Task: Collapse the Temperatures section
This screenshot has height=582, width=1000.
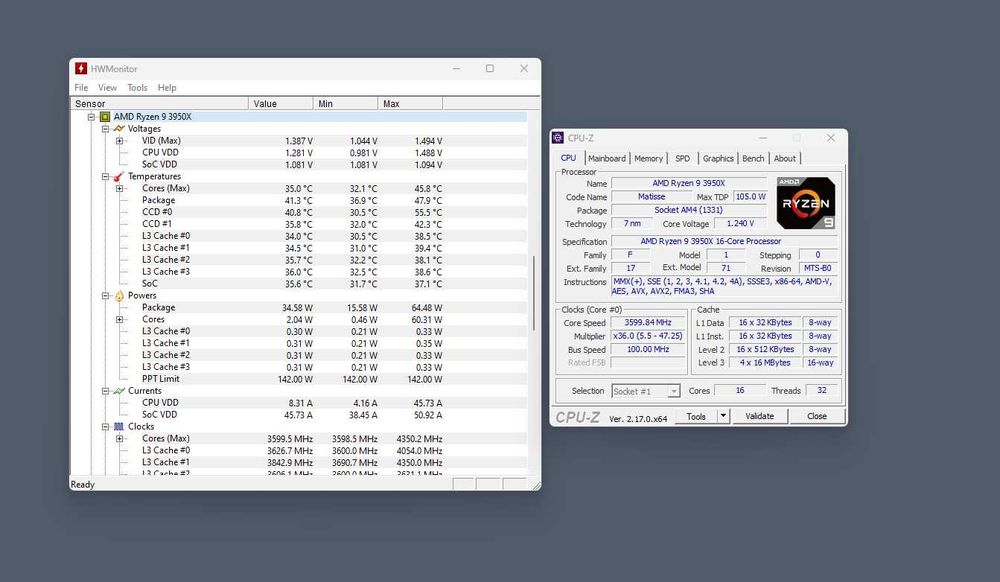Action: pyautogui.click(x=105, y=177)
